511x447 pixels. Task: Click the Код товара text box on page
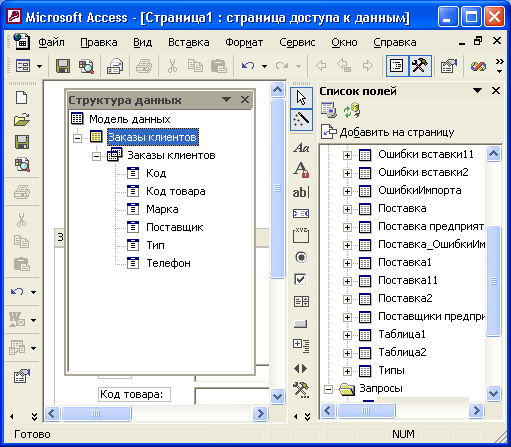pyautogui.click(x=232, y=396)
